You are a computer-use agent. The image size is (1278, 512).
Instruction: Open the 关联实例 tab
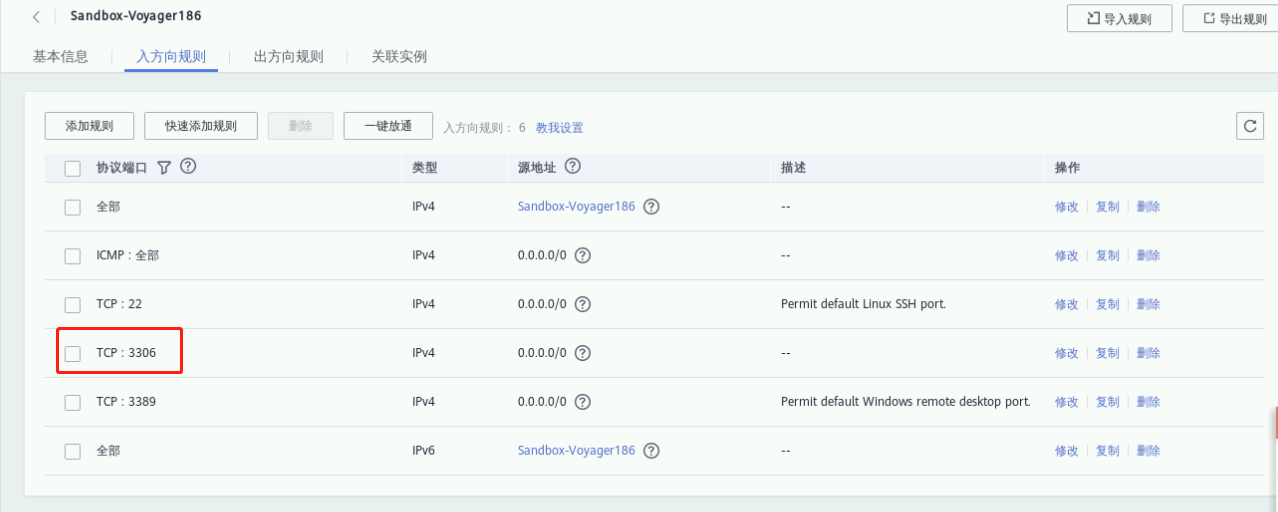point(399,57)
